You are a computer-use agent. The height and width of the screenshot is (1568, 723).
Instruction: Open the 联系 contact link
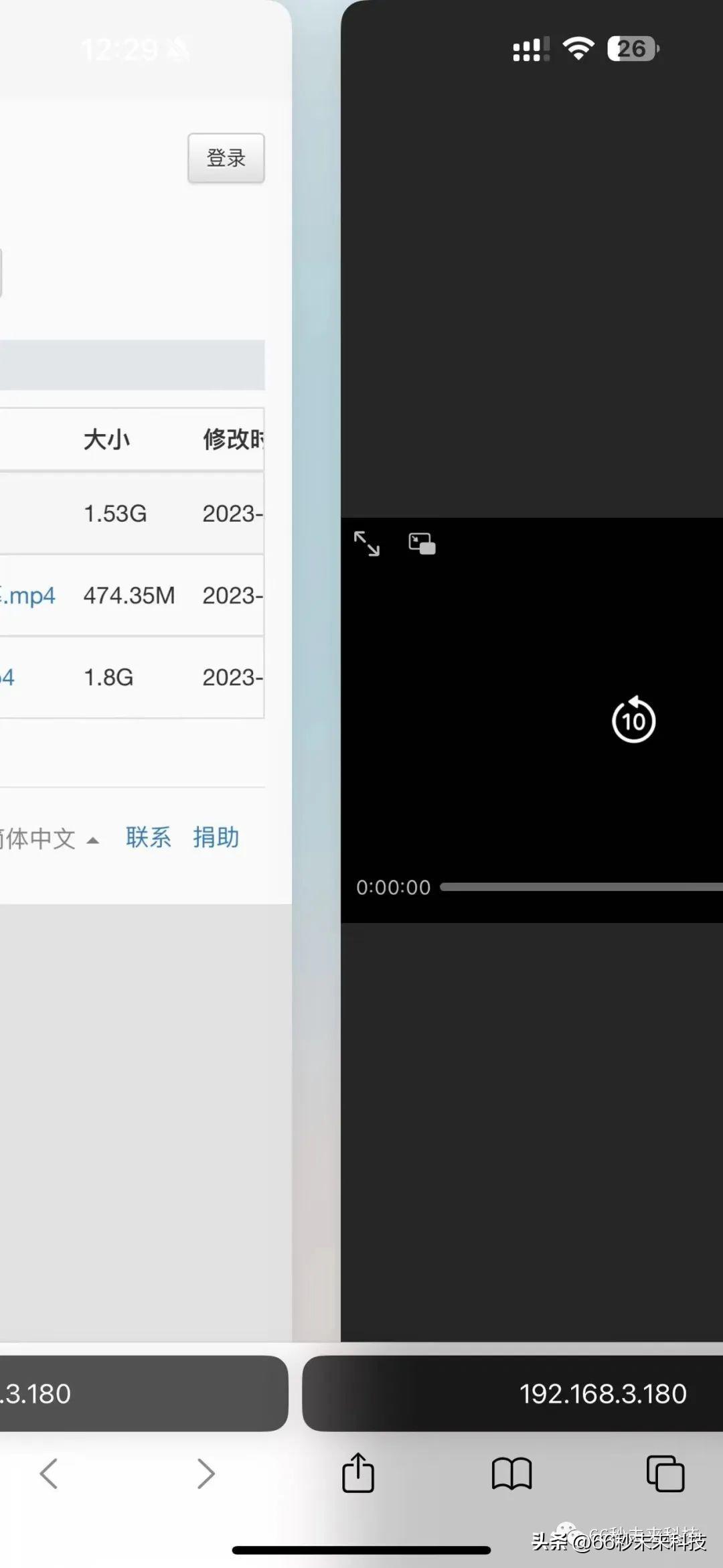(x=148, y=837)
